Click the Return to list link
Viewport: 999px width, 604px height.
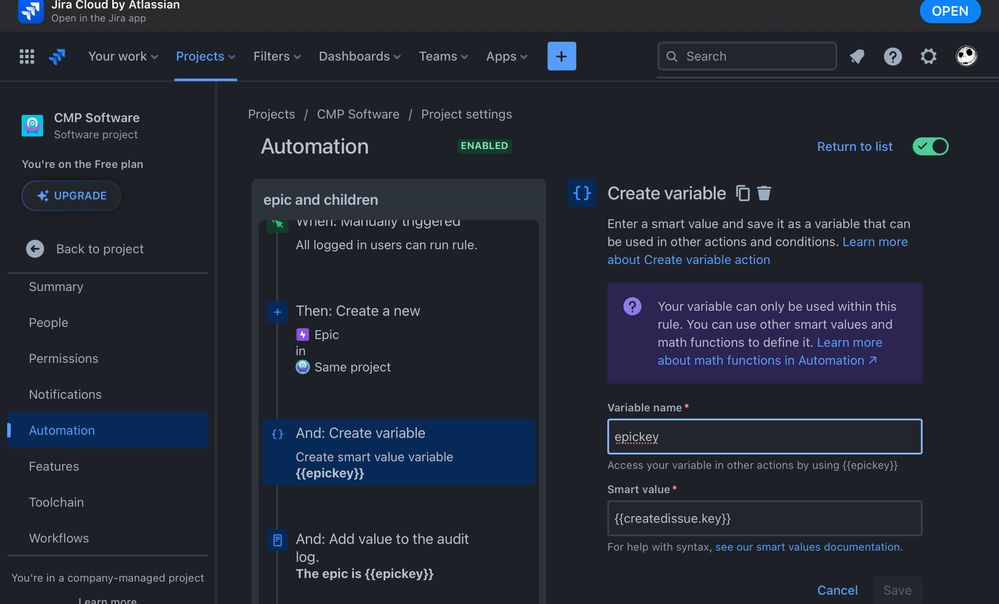coord(854,147)
